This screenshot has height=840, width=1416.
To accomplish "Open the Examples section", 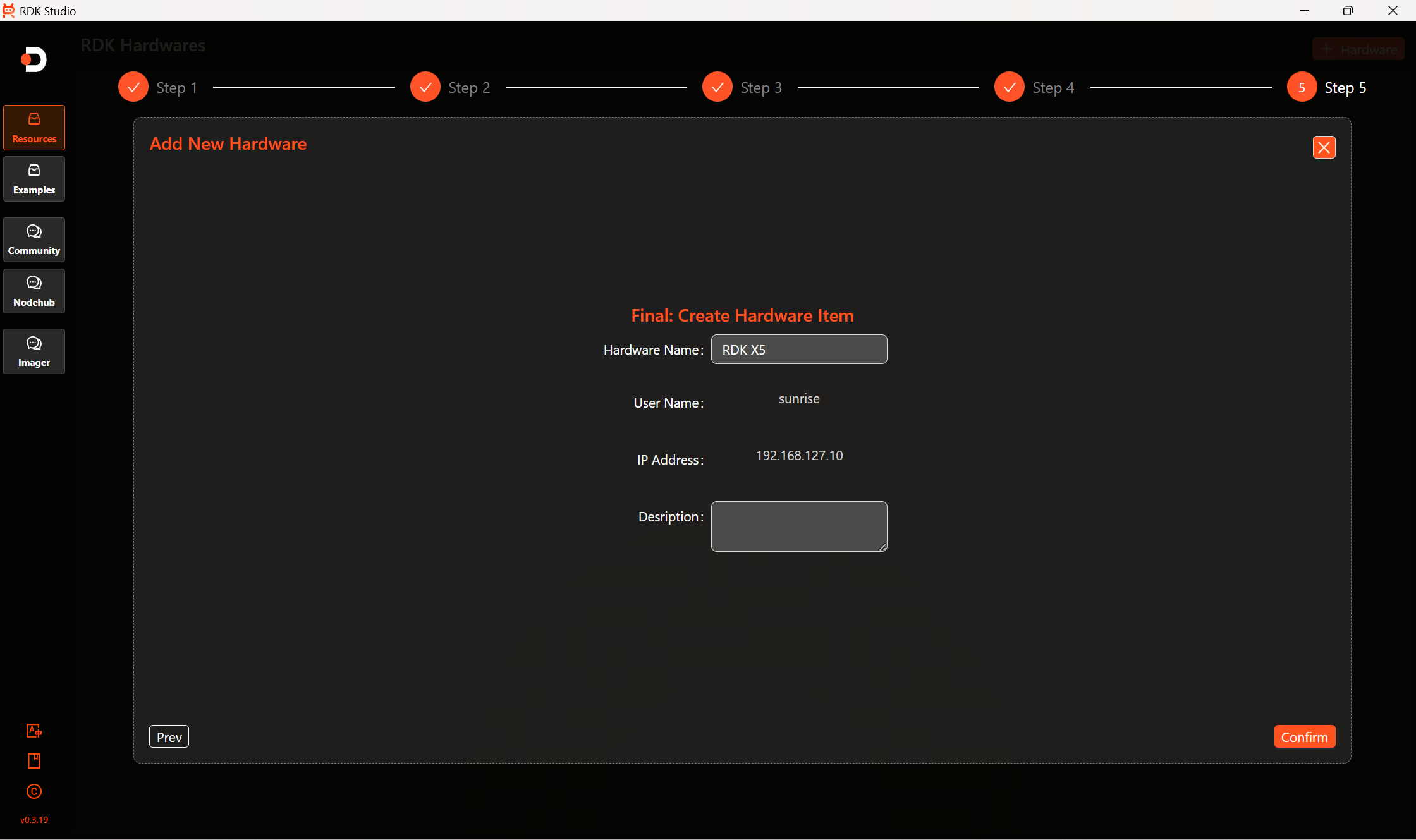I will pos(34,179).
